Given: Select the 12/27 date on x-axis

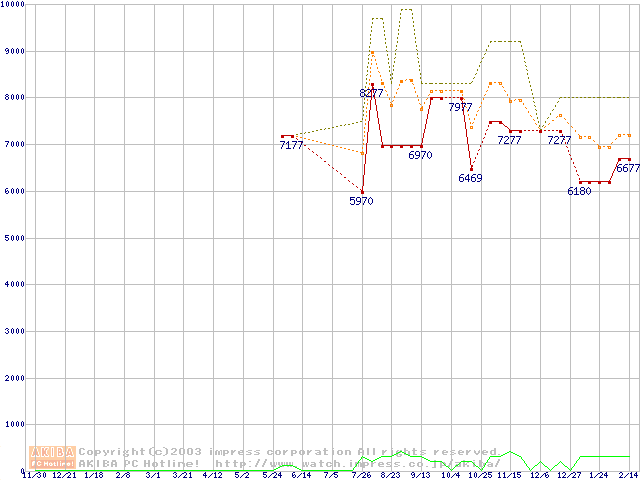Looking at the screenshot, I should click(x=569, y=475).
